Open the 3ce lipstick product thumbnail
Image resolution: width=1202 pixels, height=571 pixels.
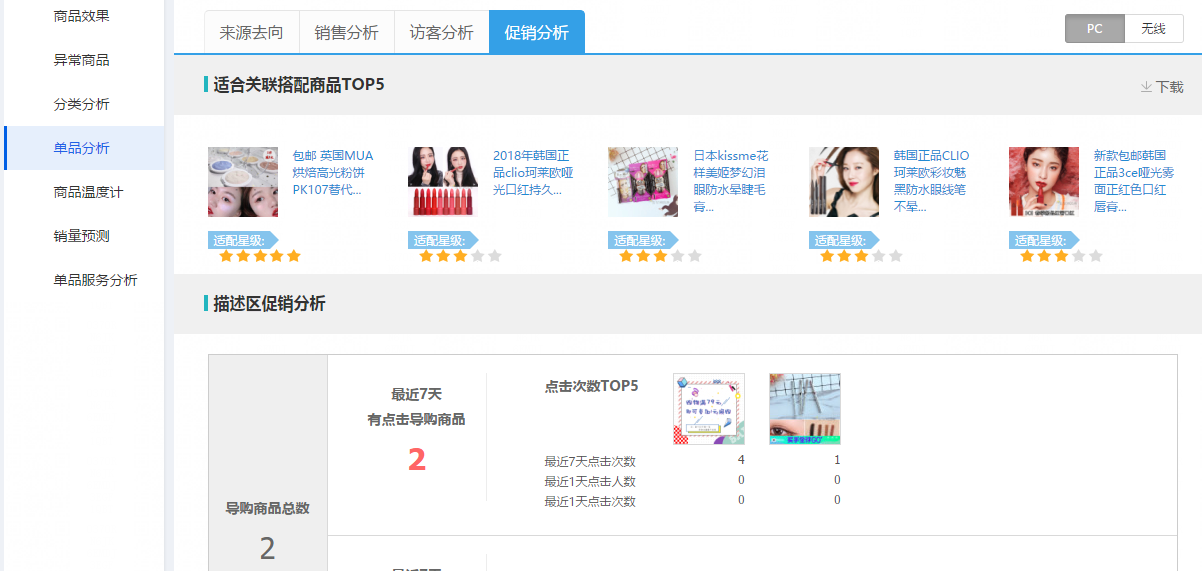tap(1044, 182)
